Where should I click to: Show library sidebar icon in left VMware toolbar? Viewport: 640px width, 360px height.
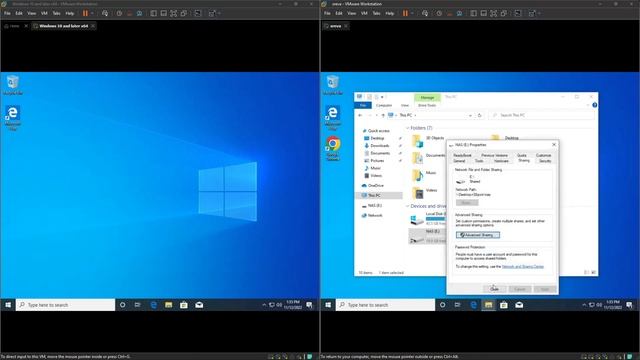point(153,13)
